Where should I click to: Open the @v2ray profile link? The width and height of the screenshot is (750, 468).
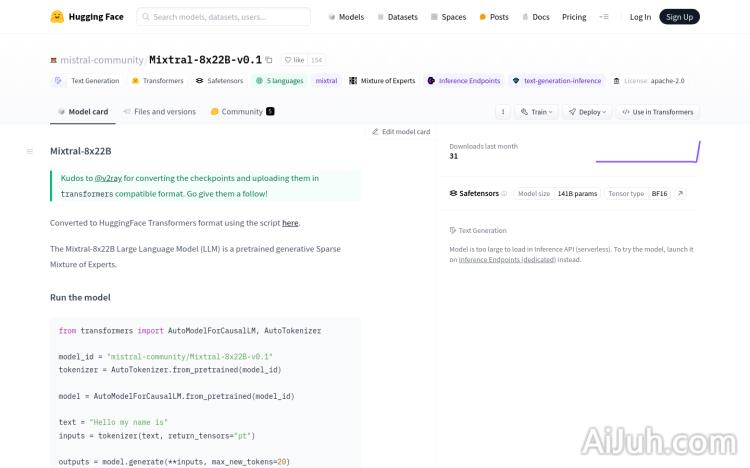click(x=108, y=178)
